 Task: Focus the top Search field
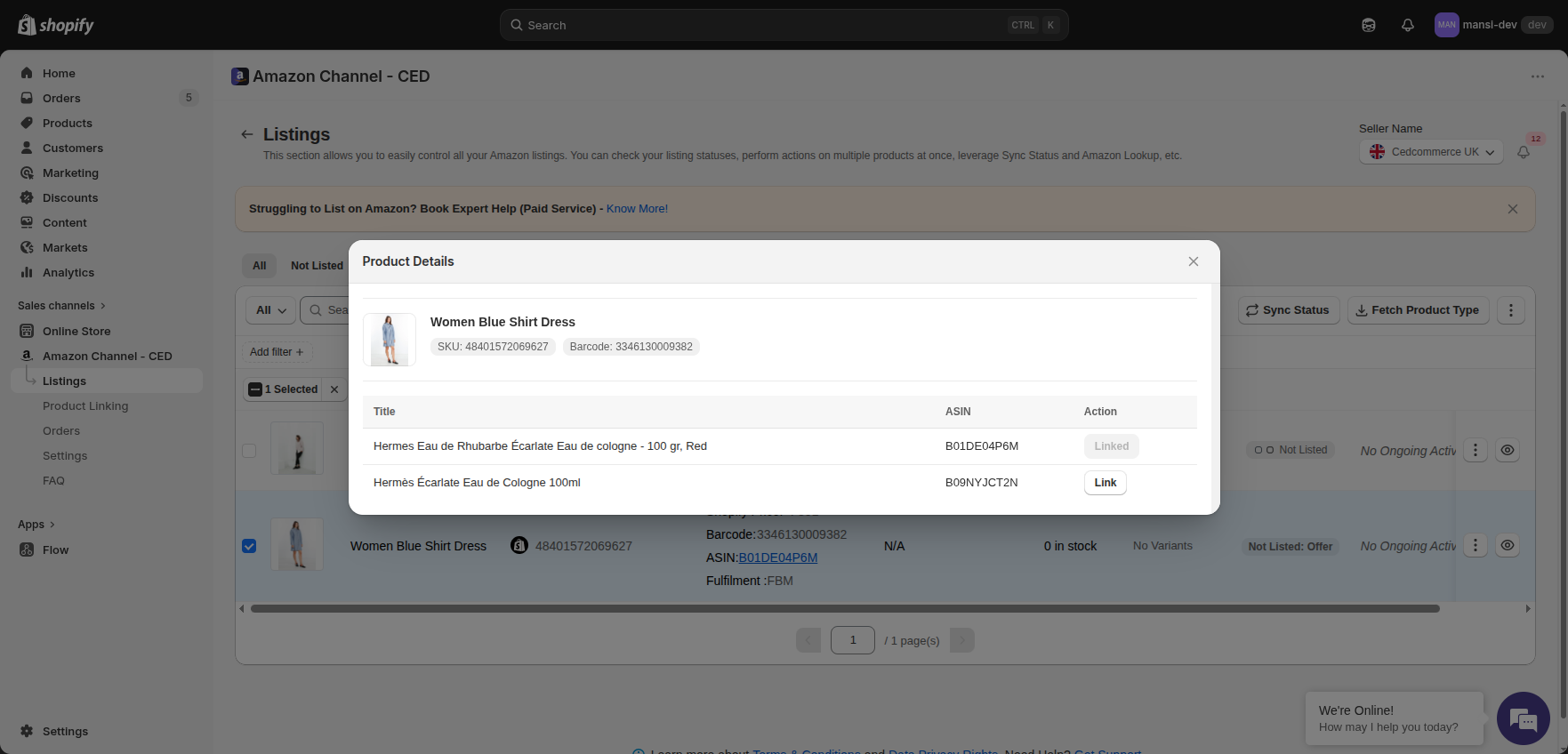pyautogui.click(x=784, y=25)
